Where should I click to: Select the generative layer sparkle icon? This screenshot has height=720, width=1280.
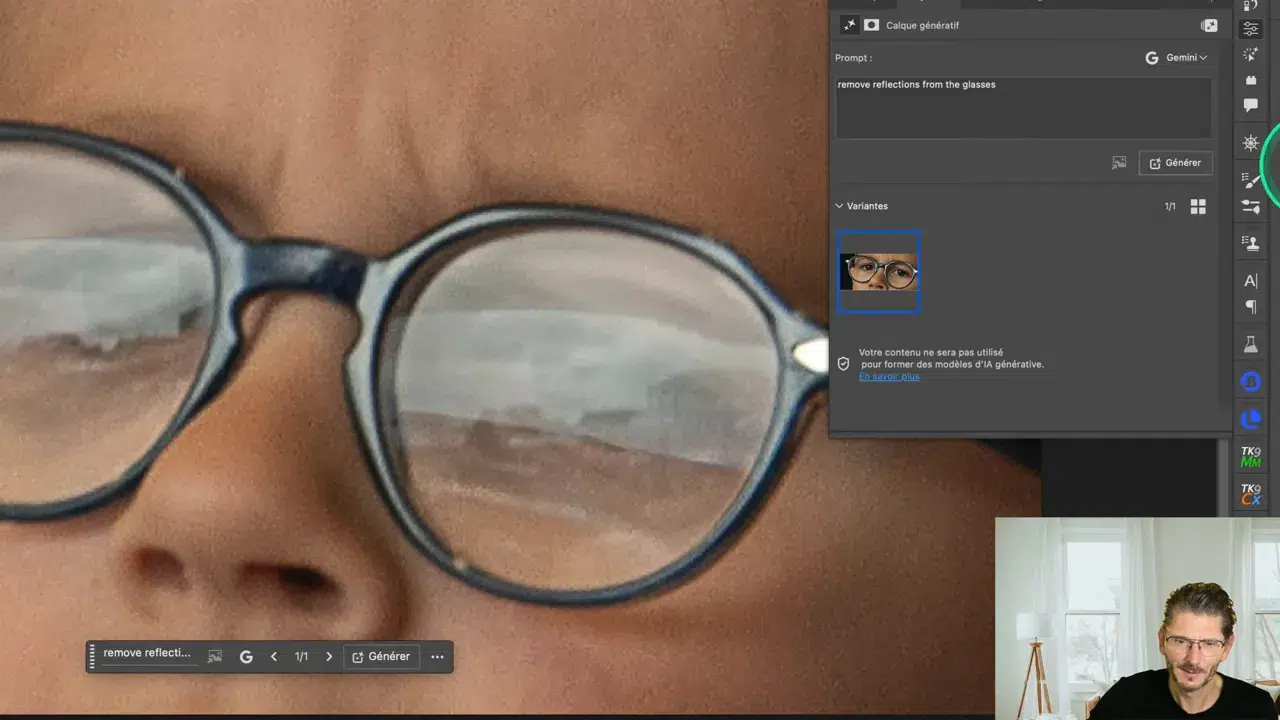(x=849, y=25)
